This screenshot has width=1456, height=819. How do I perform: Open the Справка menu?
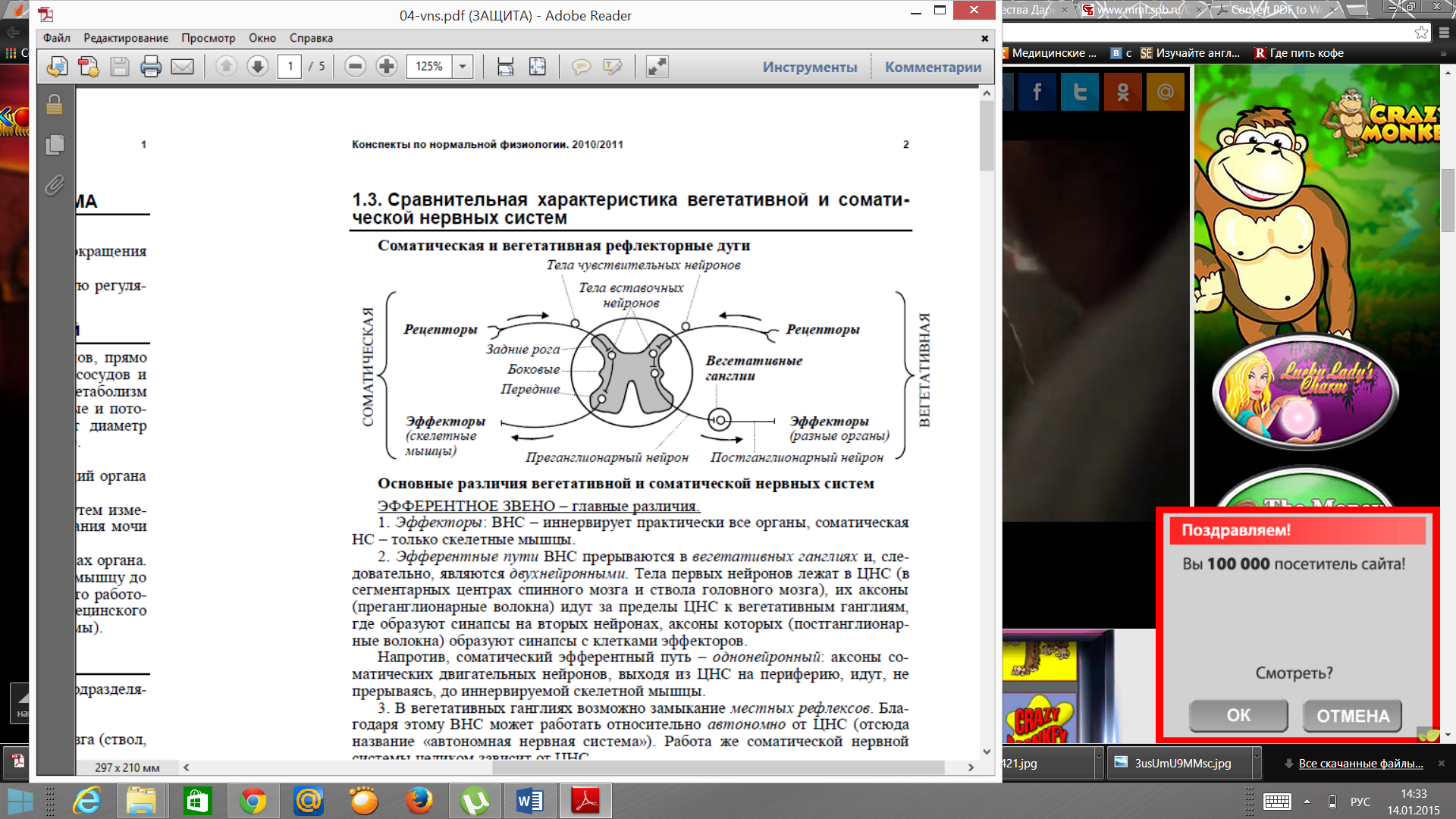point(311,38)
